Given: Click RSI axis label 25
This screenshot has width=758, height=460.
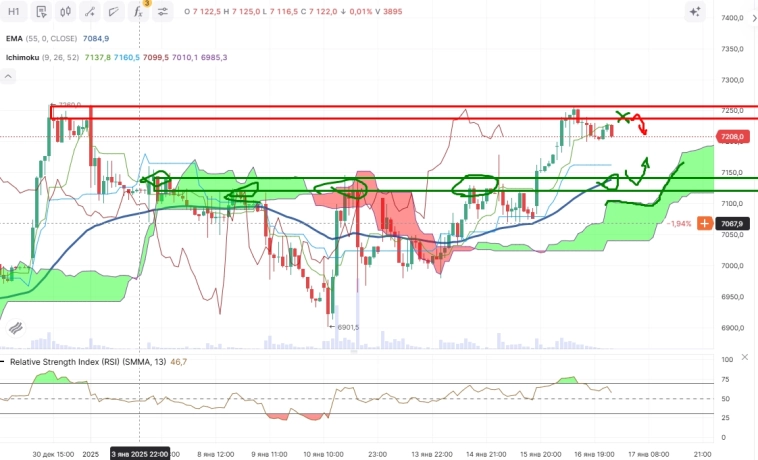Looking at the screenshot, I should 725,417.
